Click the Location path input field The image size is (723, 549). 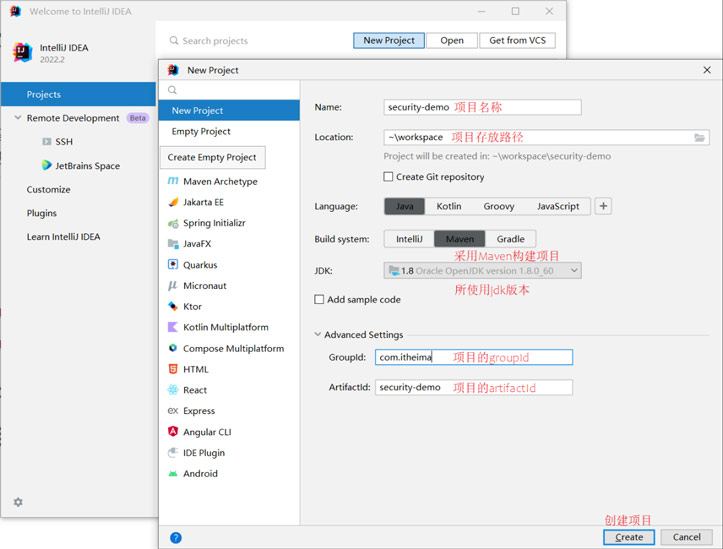coord(546,137)
